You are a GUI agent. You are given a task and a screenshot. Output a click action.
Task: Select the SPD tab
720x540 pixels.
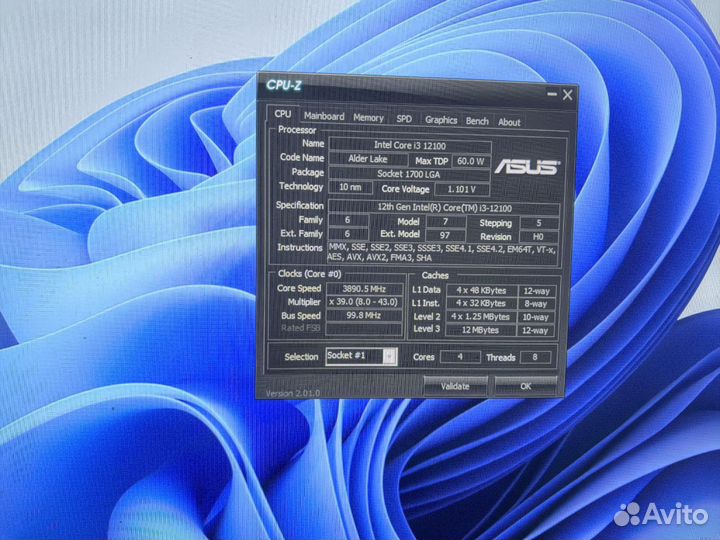pyautogui.click(x=404, y=119)
